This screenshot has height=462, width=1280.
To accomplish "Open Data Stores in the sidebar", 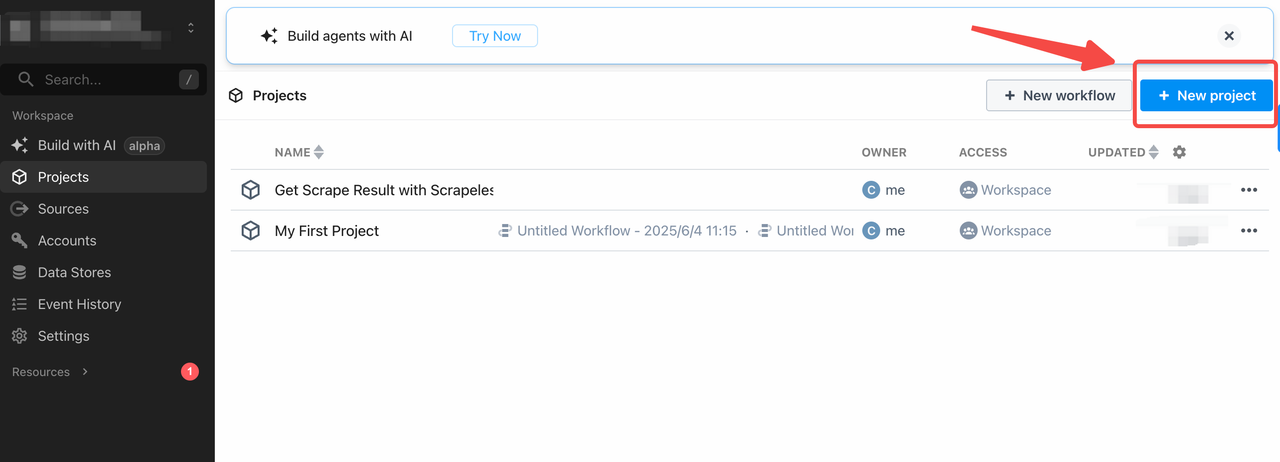I will 104,272.
